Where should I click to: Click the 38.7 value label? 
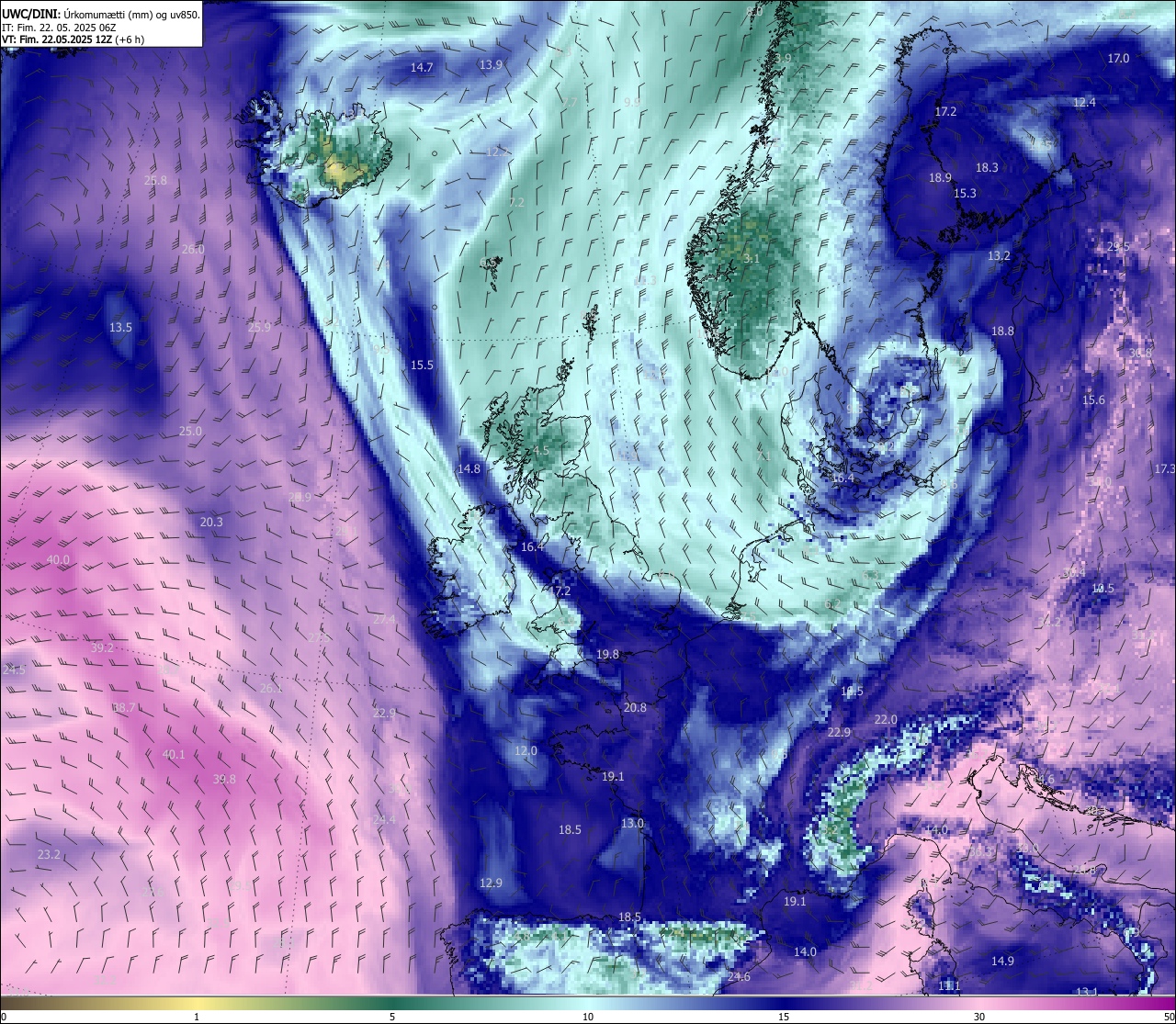[124, 708]
